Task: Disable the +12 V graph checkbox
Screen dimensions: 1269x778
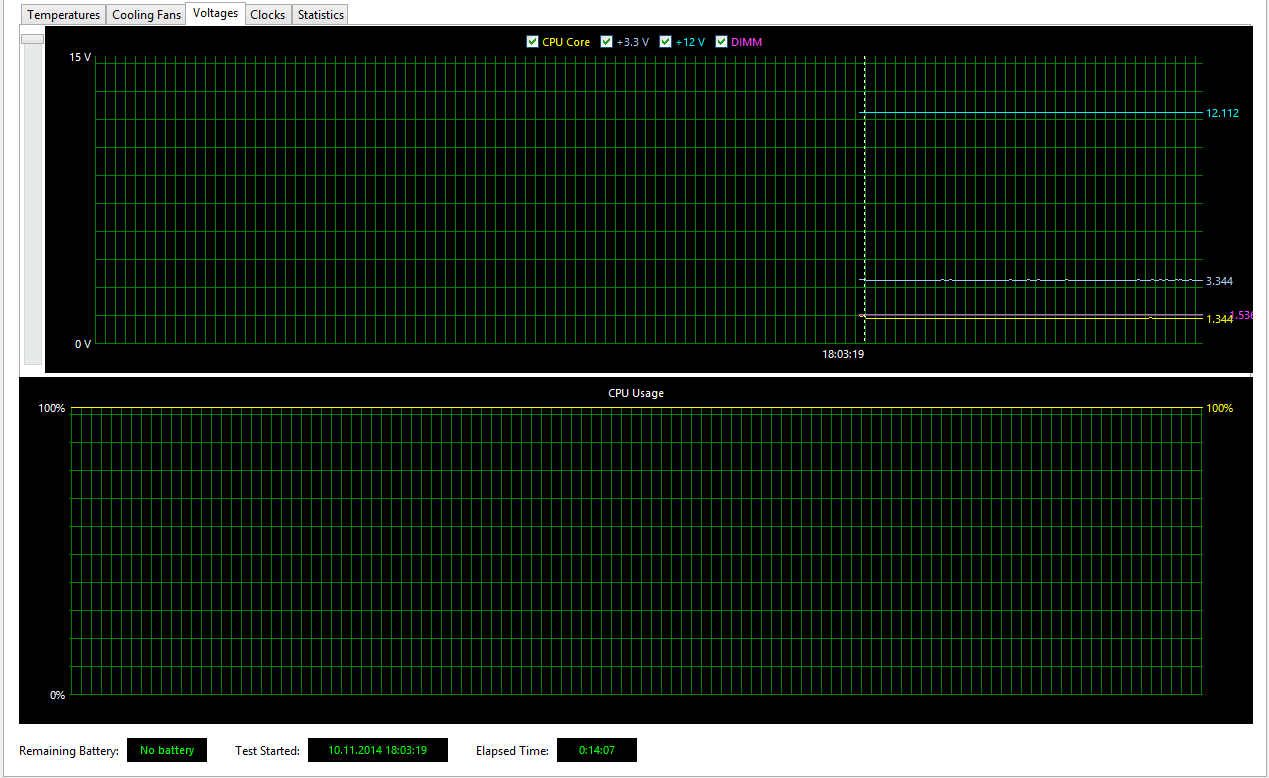Action: pyautogui.click(x=666, y=42)
